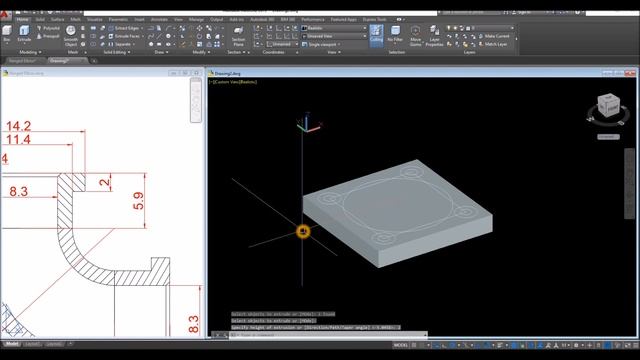Click the Line tool in Draw panel
The image size is (640, 360).
159,36
